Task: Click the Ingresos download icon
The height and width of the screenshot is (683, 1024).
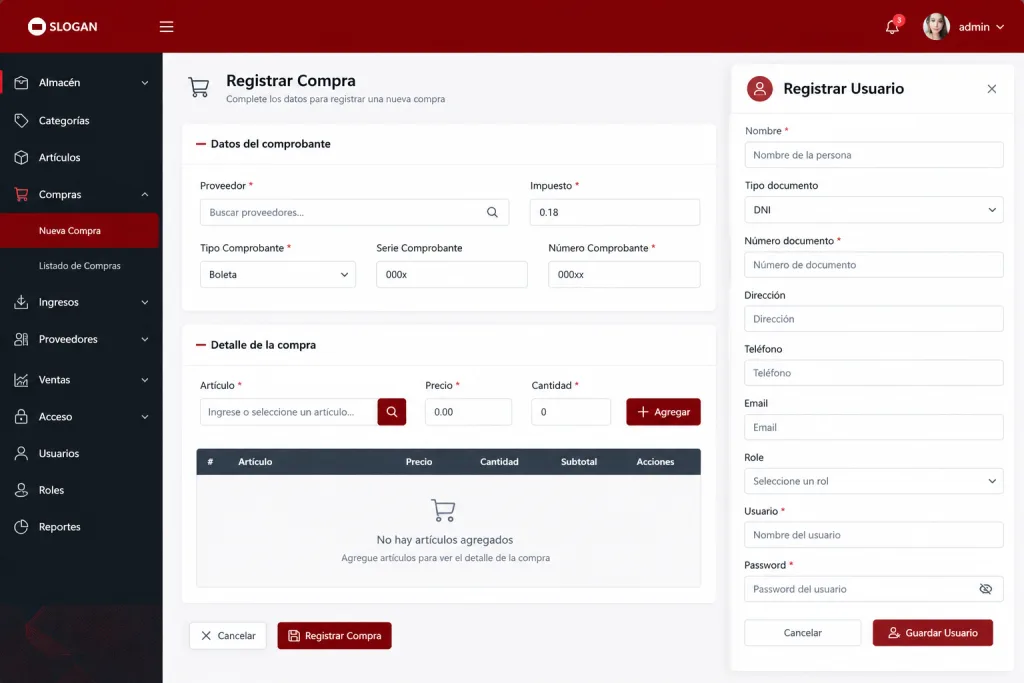Action: tap(22, 302)
